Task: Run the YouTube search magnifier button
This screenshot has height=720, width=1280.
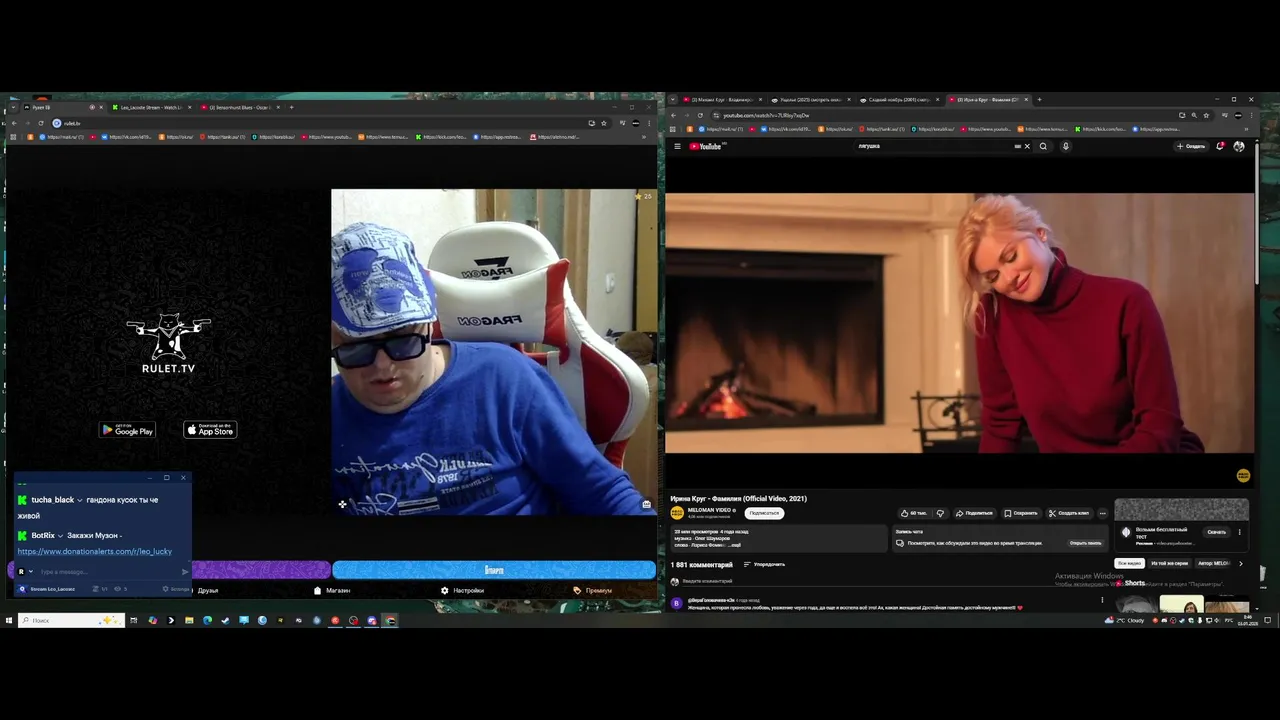Action: pyautogui.click(x=1043, y=146)
